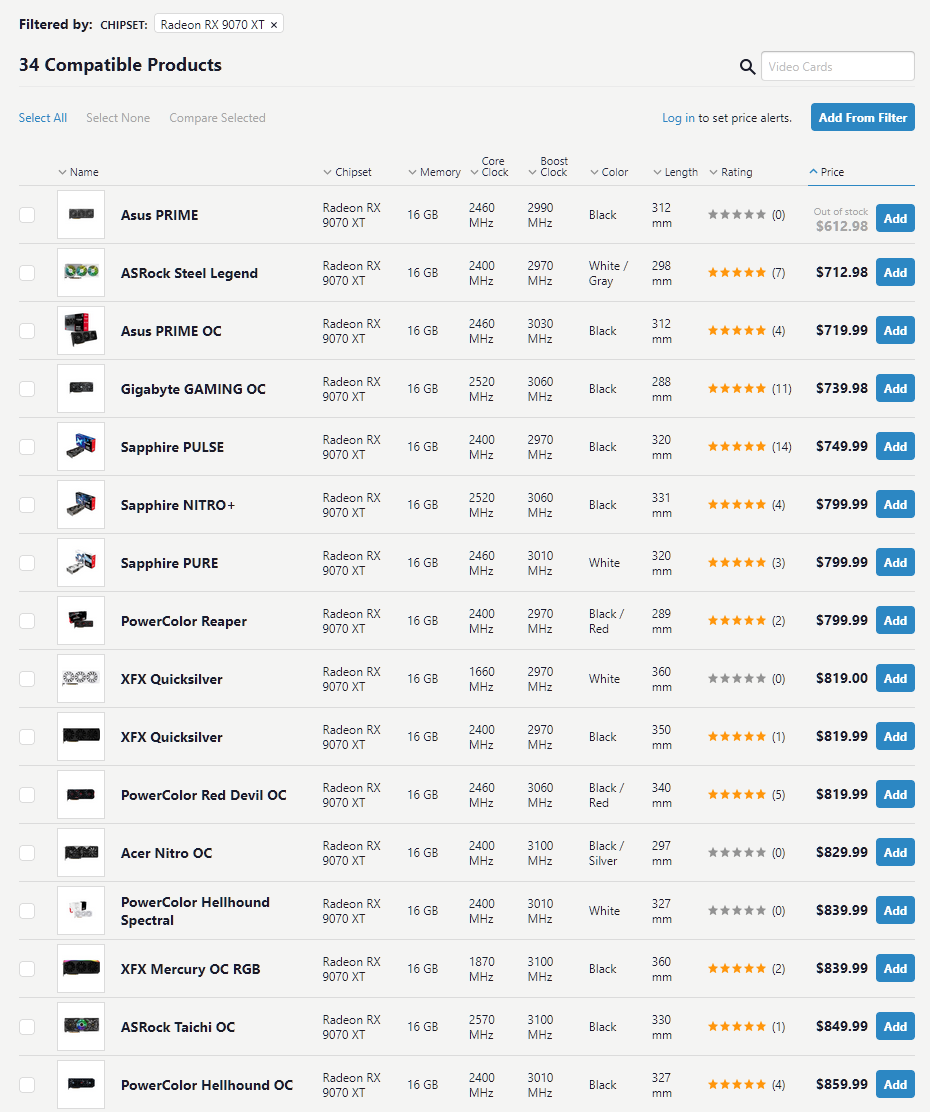Check the Sapphire PULSE checkbox
Screen dimensions: 930x1112
27,447
